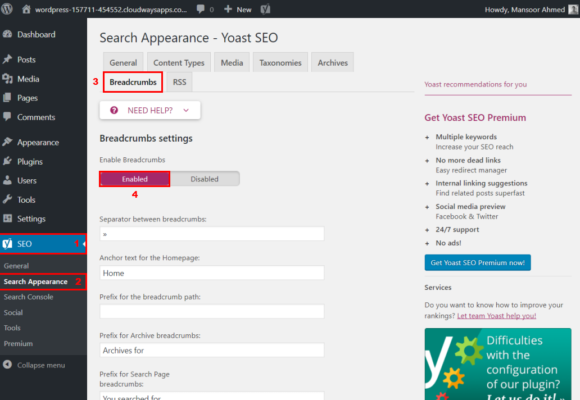Switch to the RSS tab
This screenshot has width=580, height=400.
click(x=179, y=82)
